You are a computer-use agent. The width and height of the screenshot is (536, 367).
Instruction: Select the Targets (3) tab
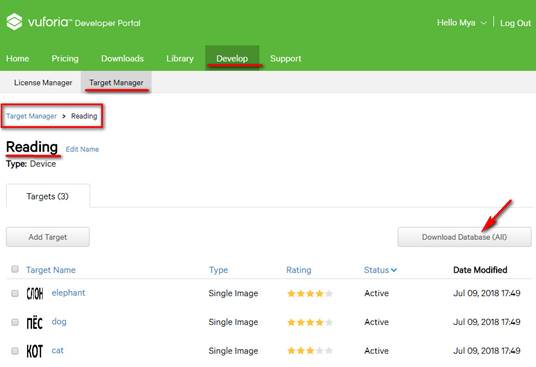point(48,196)
